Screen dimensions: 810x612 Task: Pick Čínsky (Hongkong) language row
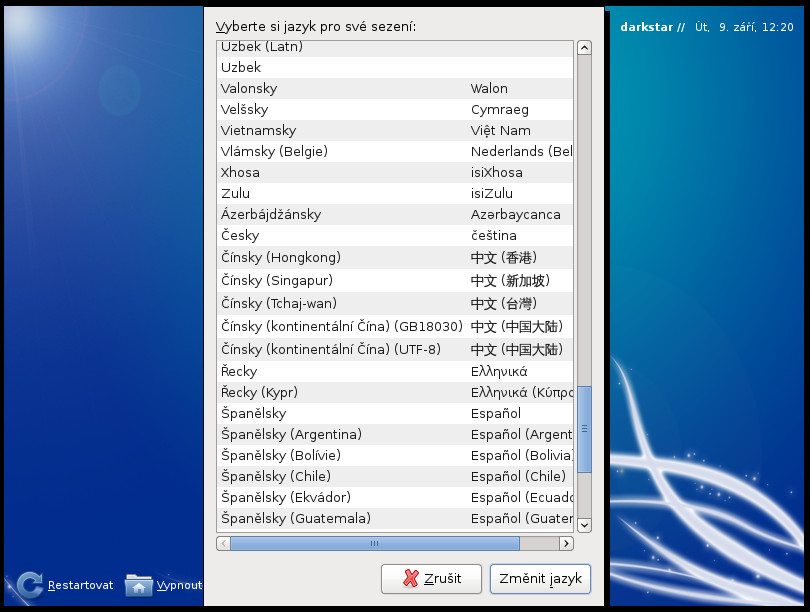point(395,257)
